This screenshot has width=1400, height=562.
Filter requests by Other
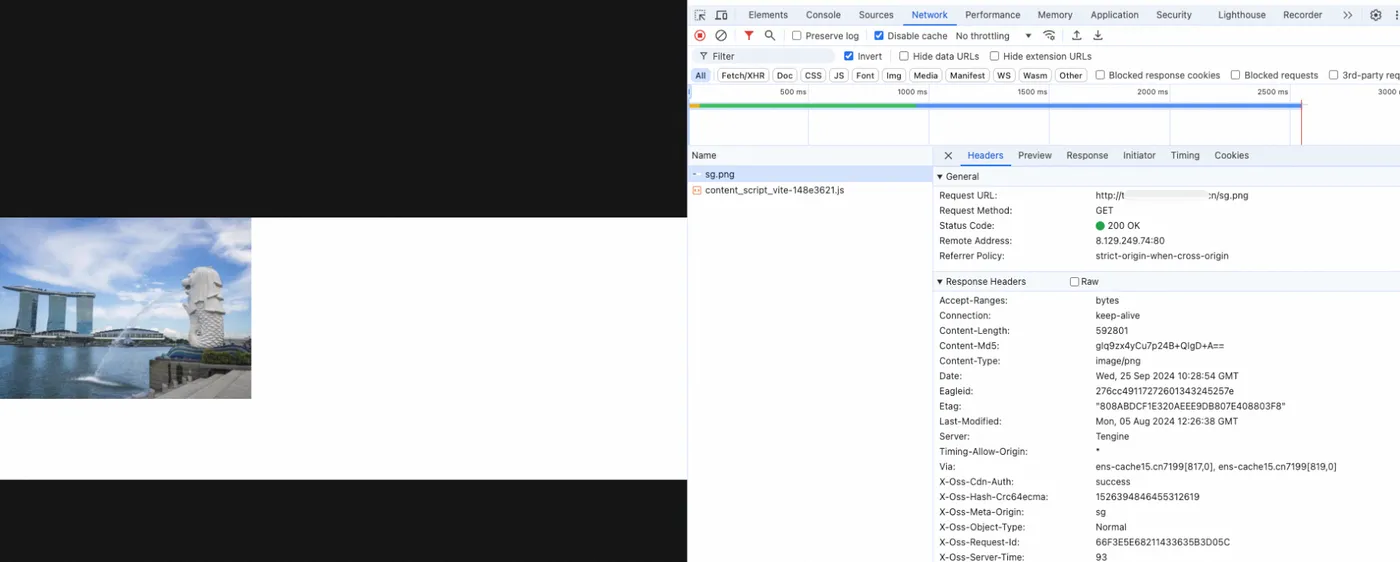coord(1071,76)
